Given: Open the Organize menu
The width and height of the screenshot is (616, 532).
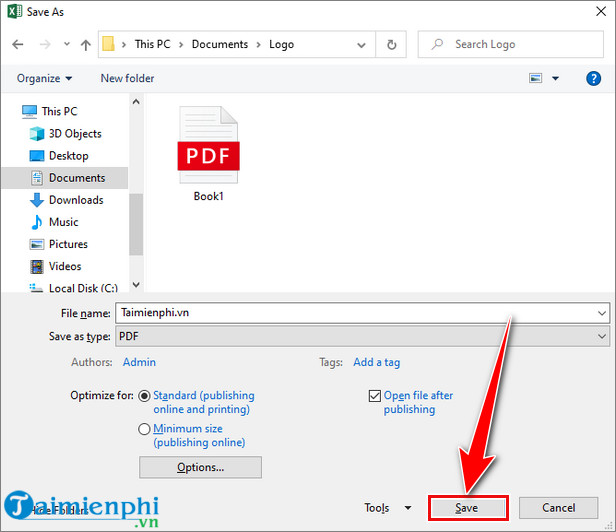Looking at the screenshot, I should (44, 78).
